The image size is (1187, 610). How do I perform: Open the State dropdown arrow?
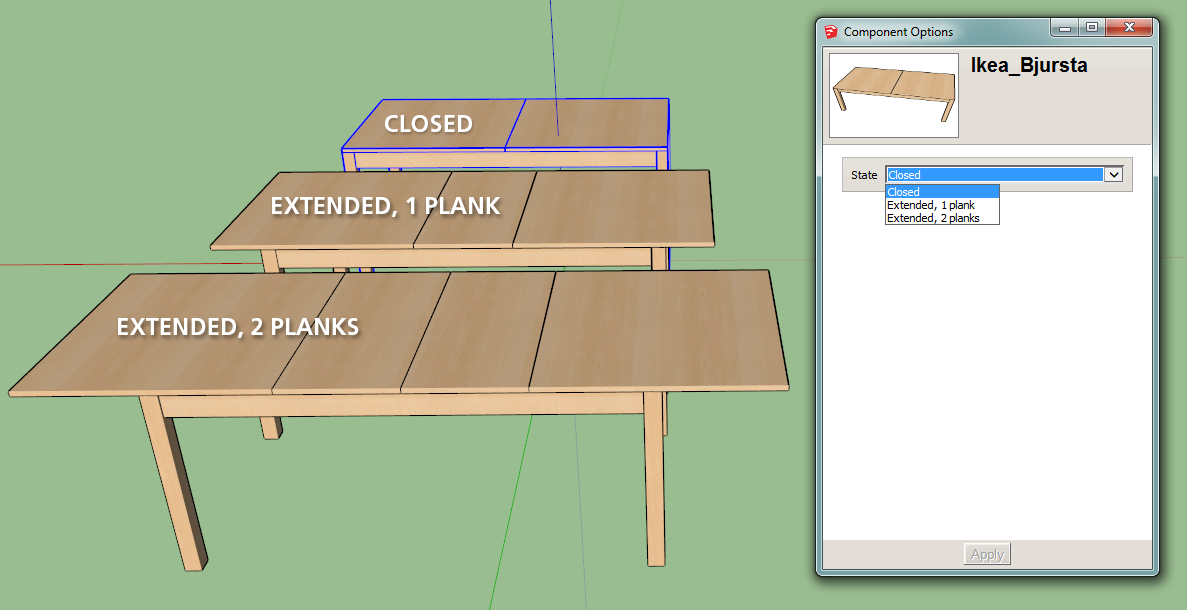click(x=1113, y=175)
